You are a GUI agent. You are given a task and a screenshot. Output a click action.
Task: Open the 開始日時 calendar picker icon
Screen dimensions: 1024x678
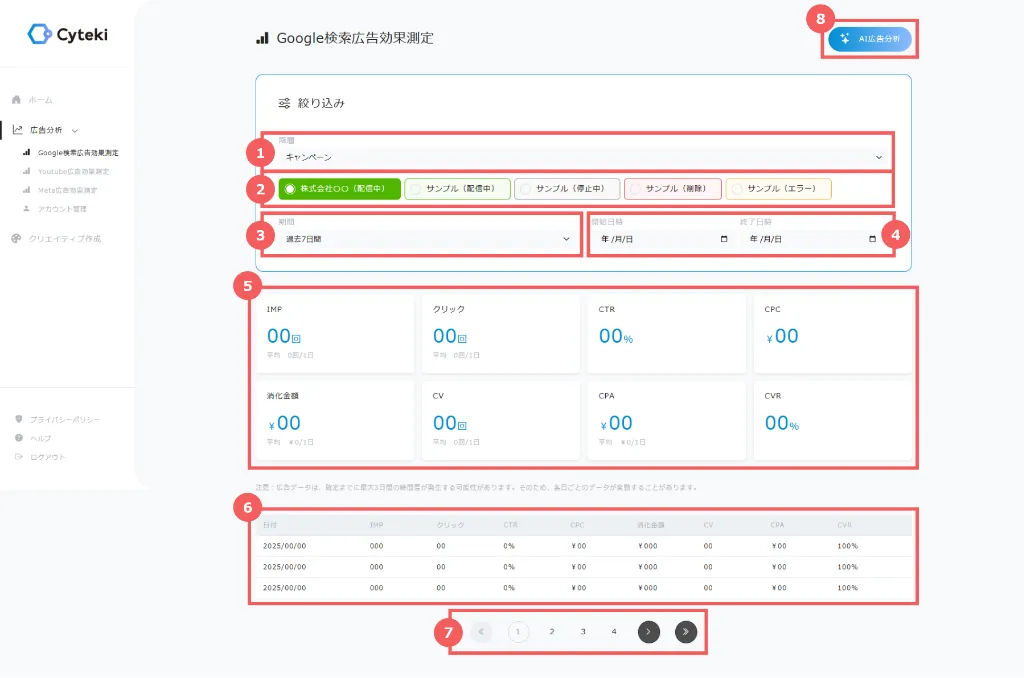724,239
